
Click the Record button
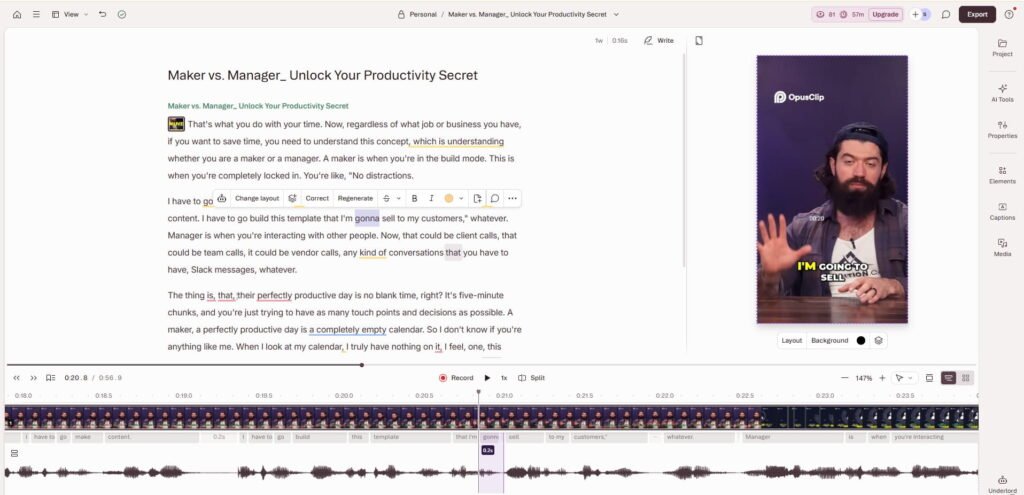coord(456,377)
